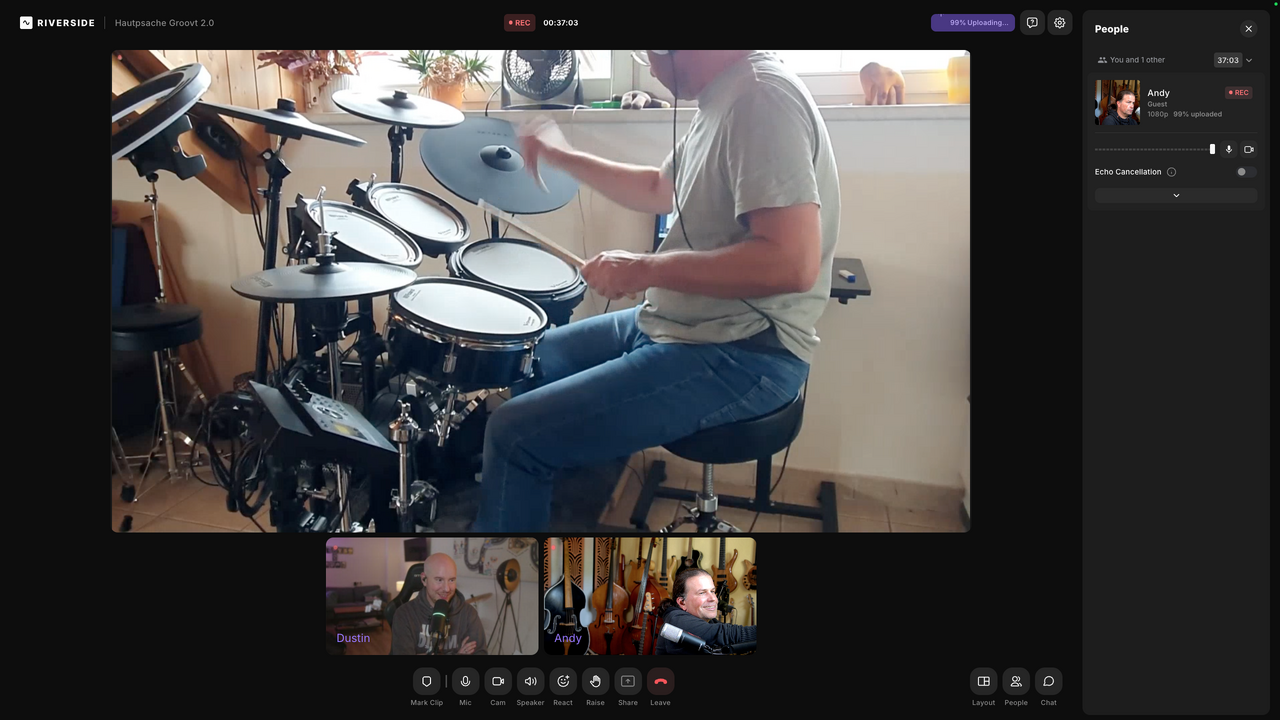The width and height of the screenshot is (1280, 720).
Task: Open the settings gear in header
Action: tap(1060, 22)
